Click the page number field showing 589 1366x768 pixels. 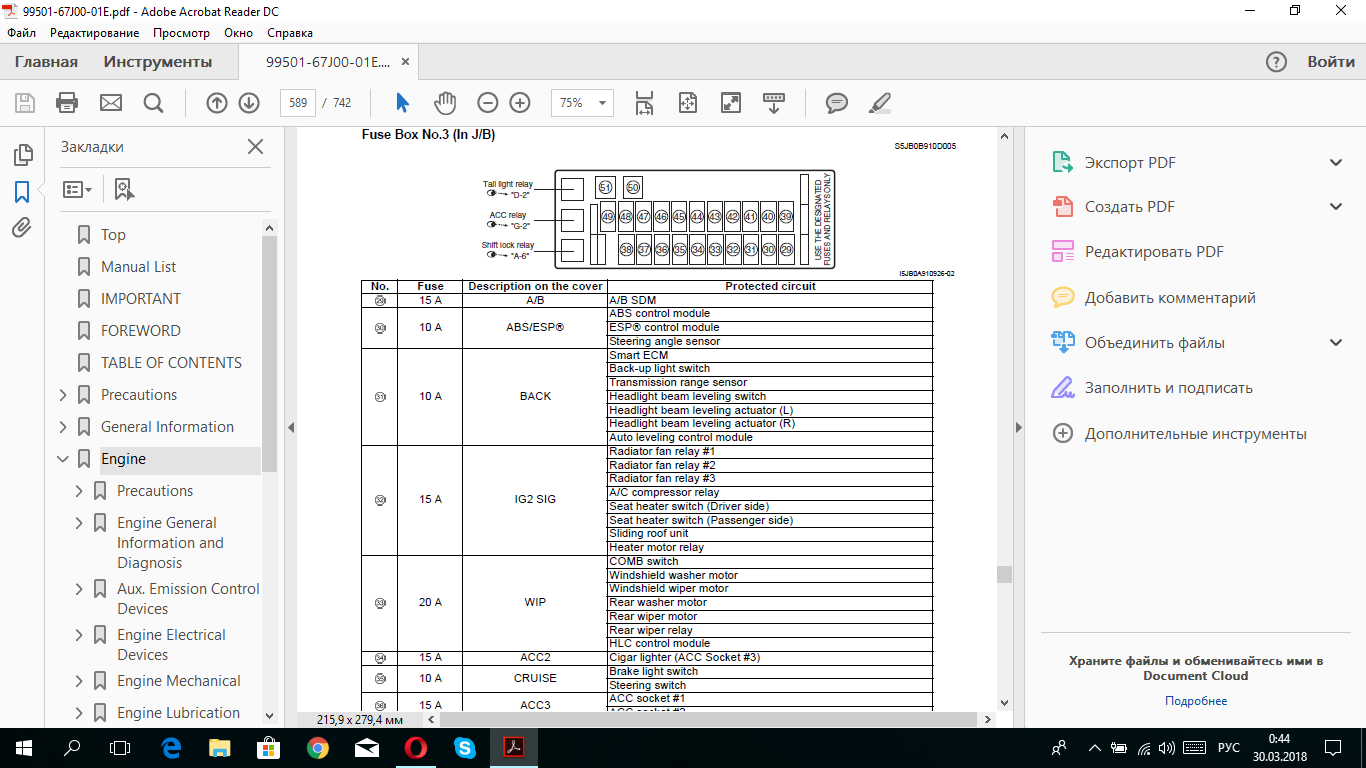(x=298, y=103)
